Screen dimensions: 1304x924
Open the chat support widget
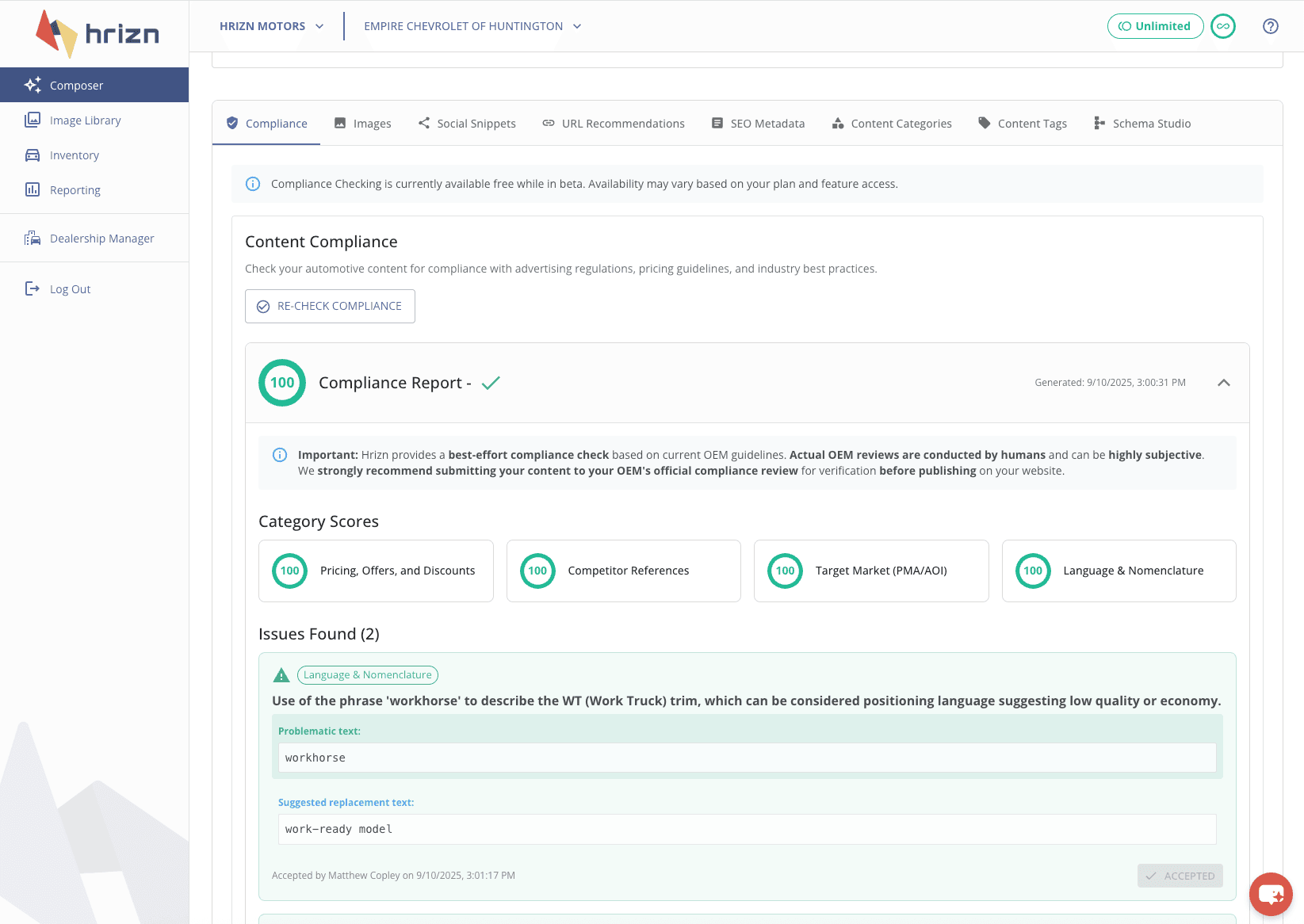coord(1270,894)
